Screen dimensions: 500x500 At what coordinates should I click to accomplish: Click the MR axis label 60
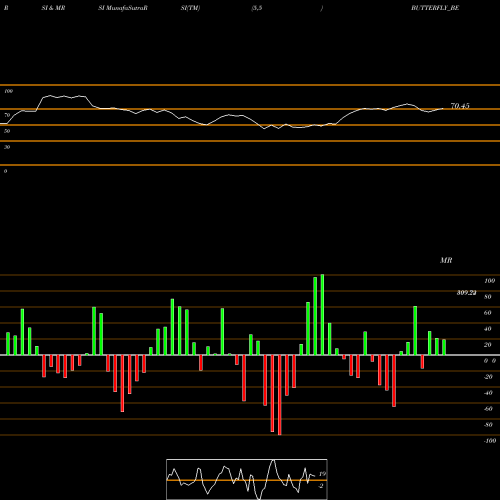click(487, 313)
